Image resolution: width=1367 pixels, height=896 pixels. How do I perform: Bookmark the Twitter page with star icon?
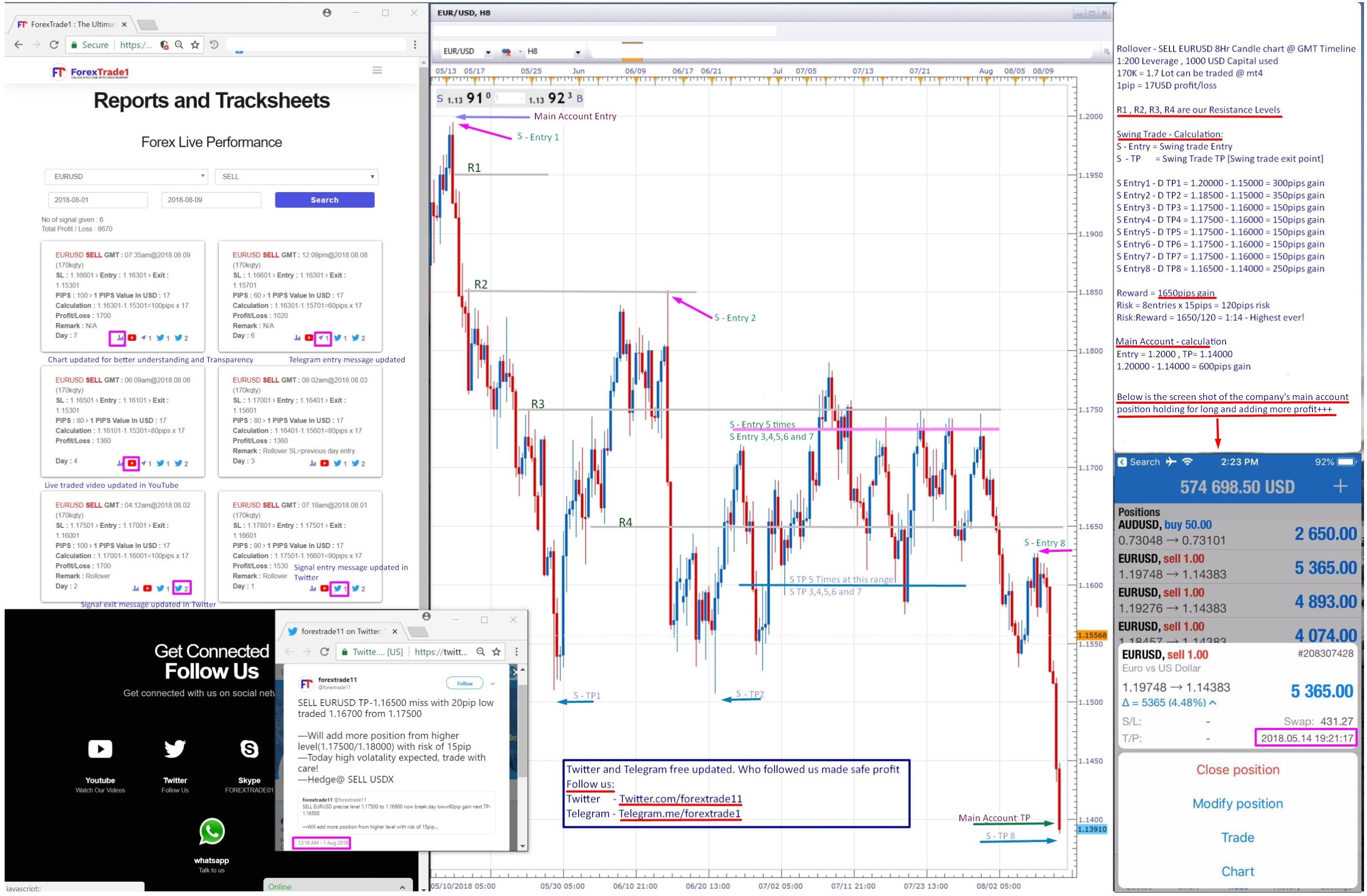pos(497,652)
